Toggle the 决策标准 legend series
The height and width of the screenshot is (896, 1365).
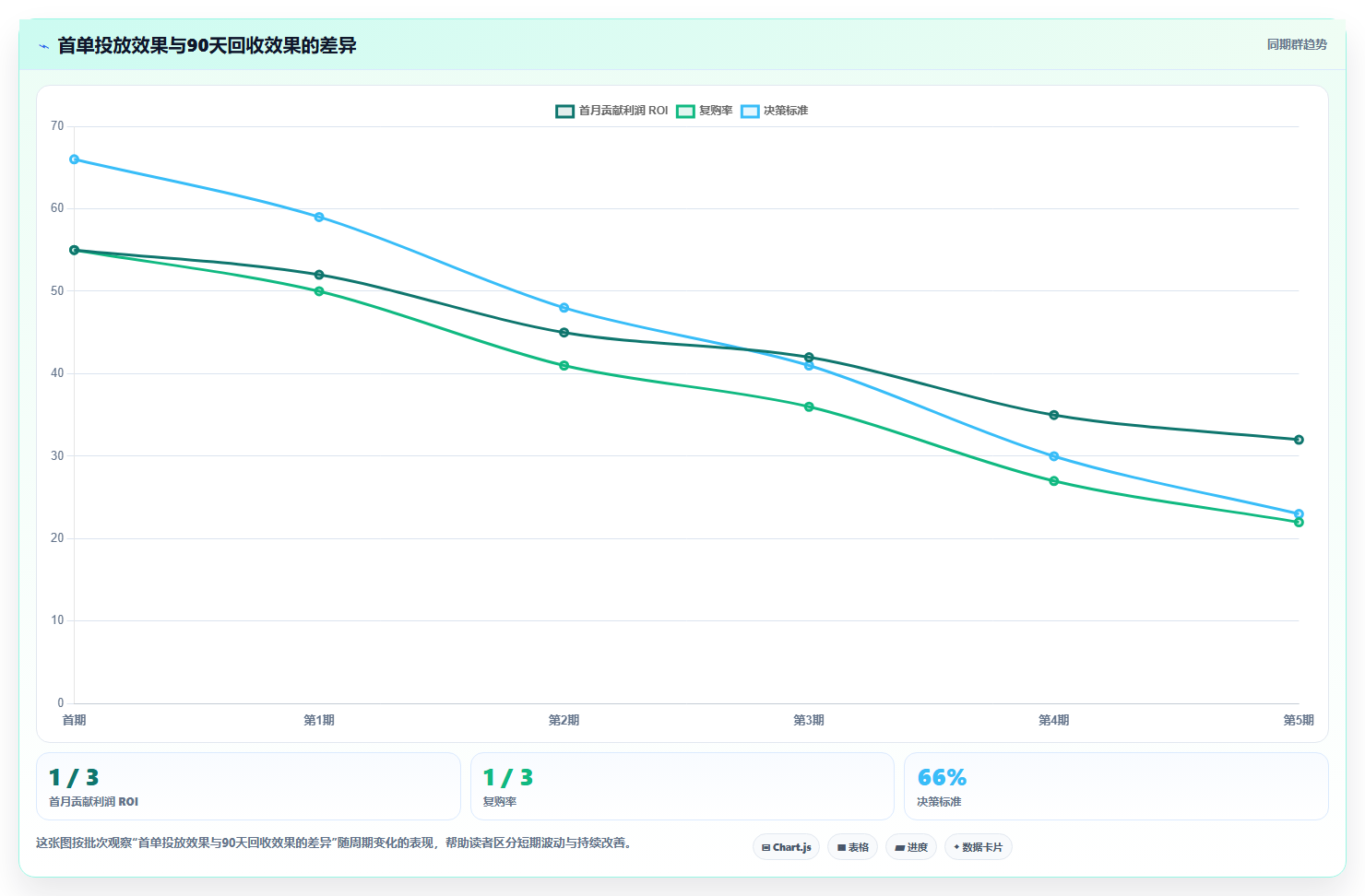tap(775, 111)
